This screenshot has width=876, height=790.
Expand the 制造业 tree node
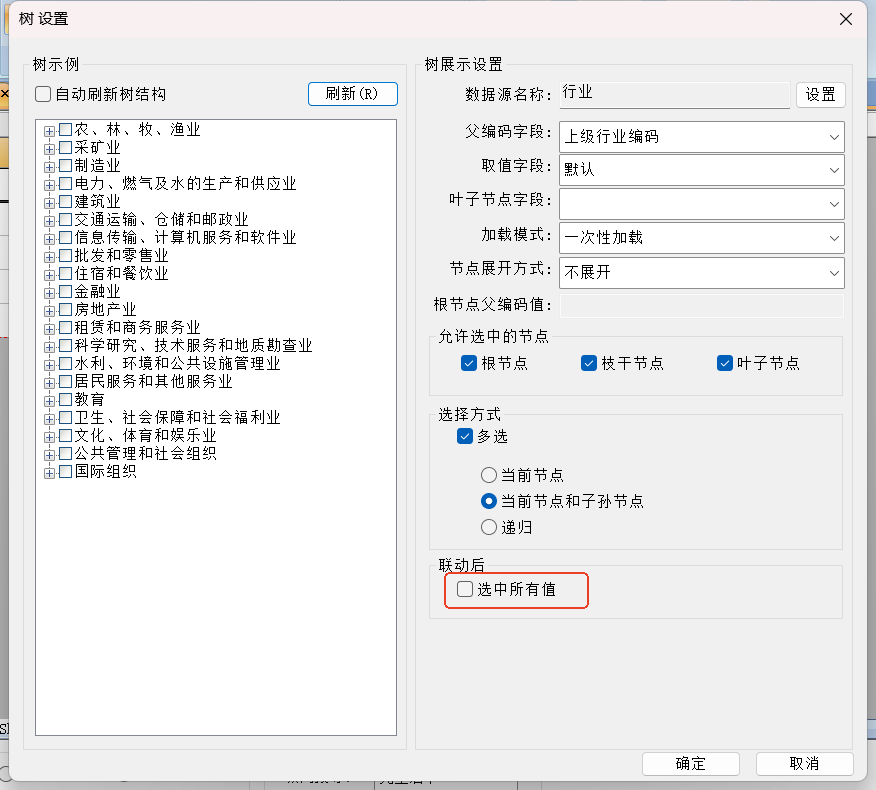[49, 166]
